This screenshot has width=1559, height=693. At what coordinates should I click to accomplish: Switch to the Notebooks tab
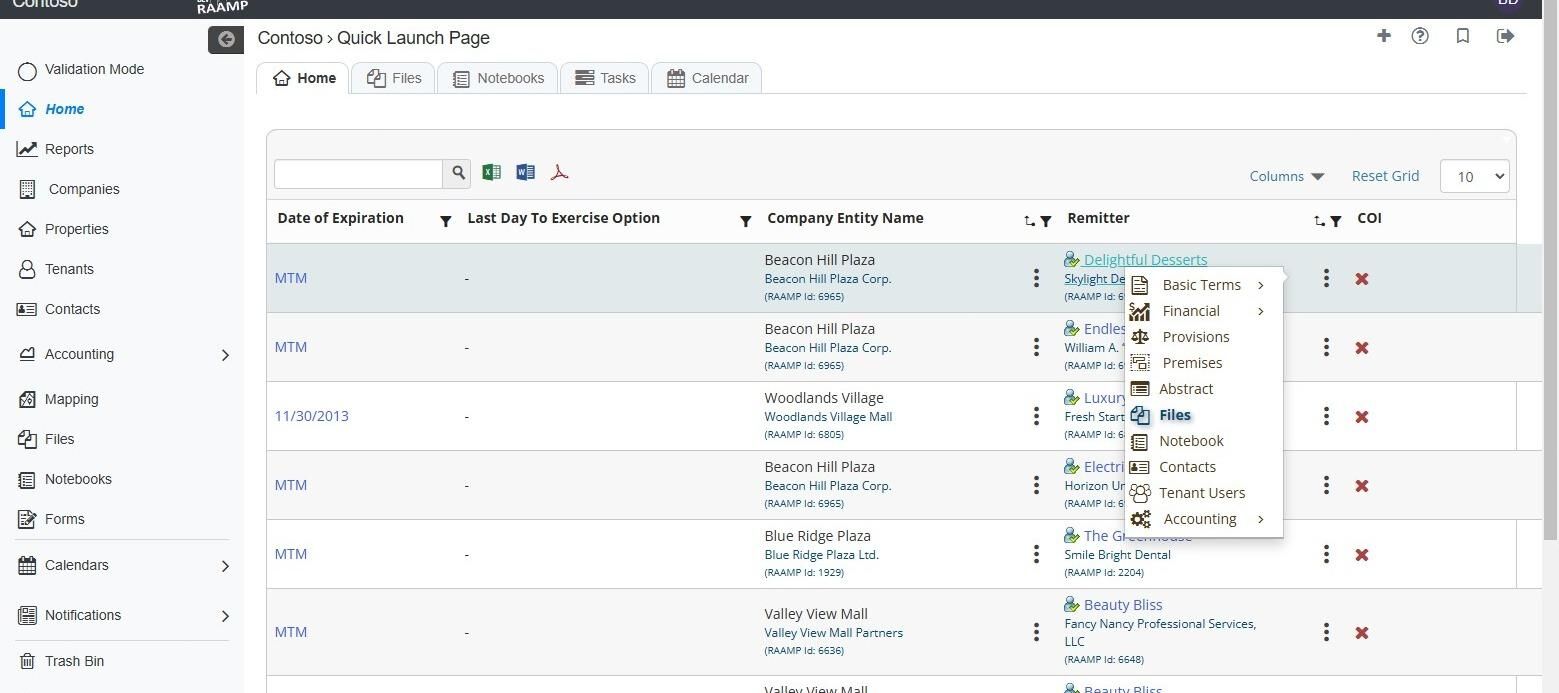[498, 78]
